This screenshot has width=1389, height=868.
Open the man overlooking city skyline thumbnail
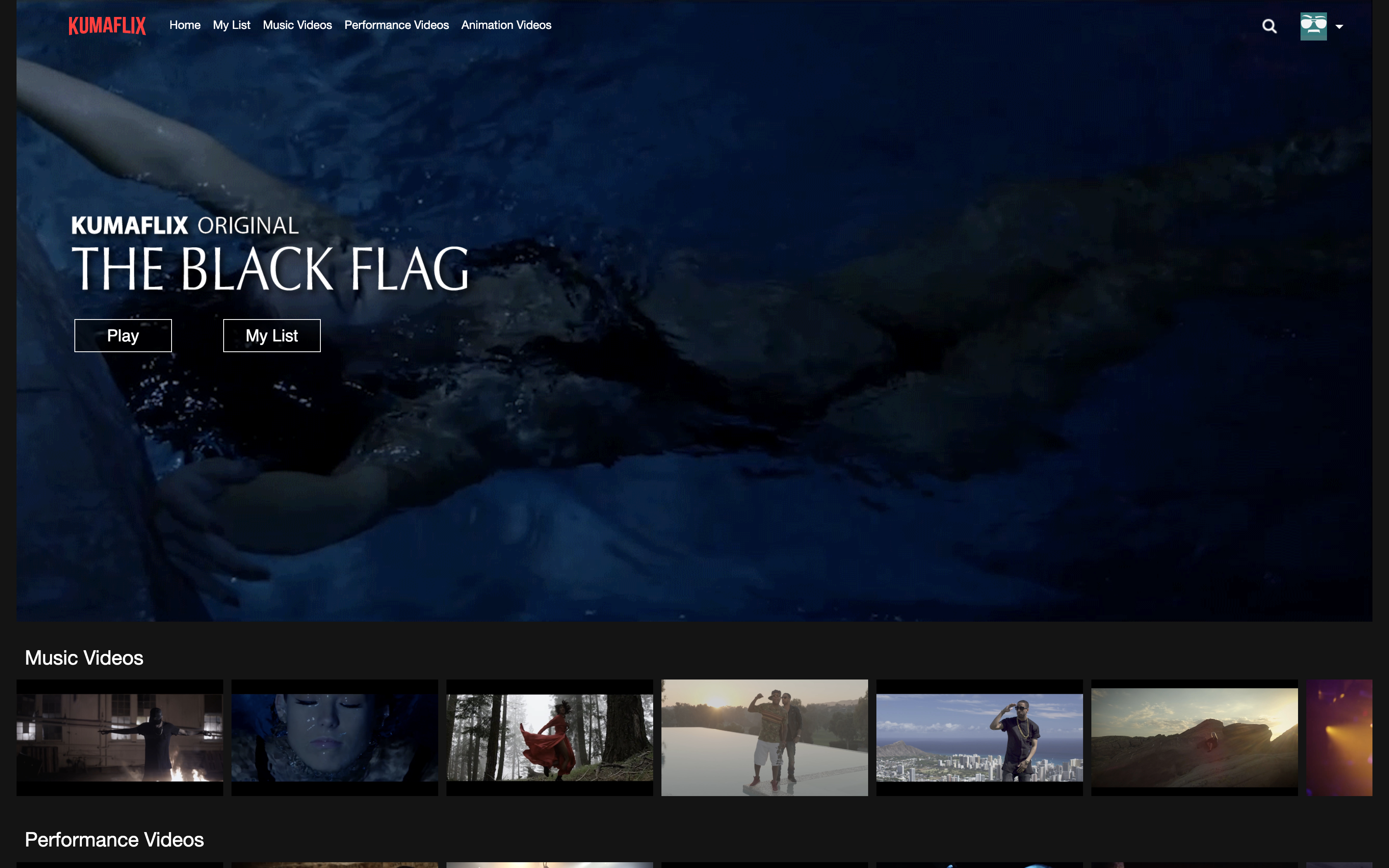click(x=979, y=738)
